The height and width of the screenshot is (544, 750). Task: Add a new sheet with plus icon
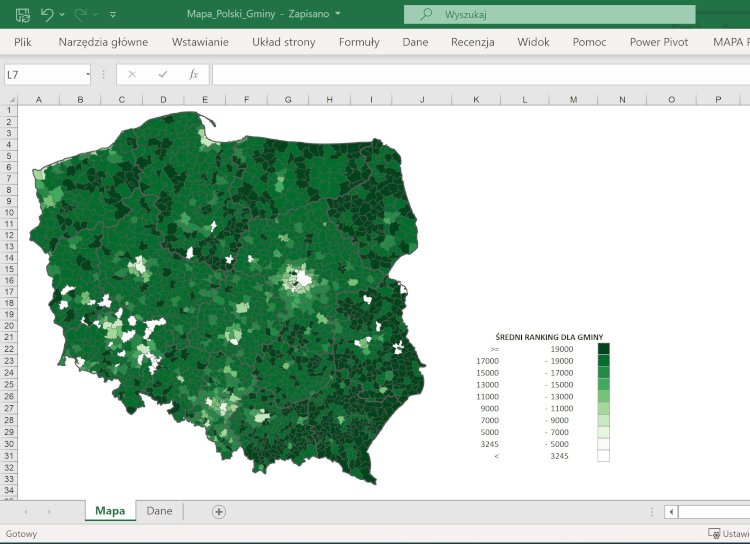[x=219, y=511]
